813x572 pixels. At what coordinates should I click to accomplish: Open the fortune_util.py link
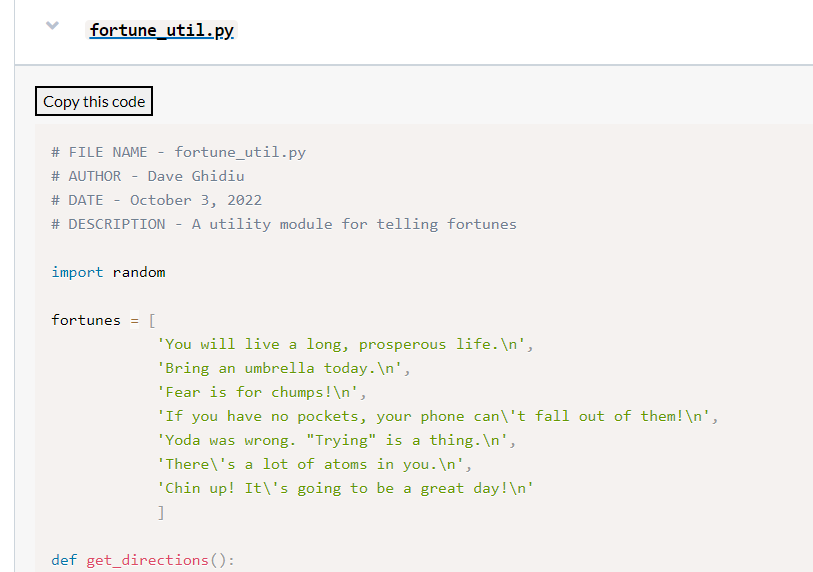[x=161, y=31]
